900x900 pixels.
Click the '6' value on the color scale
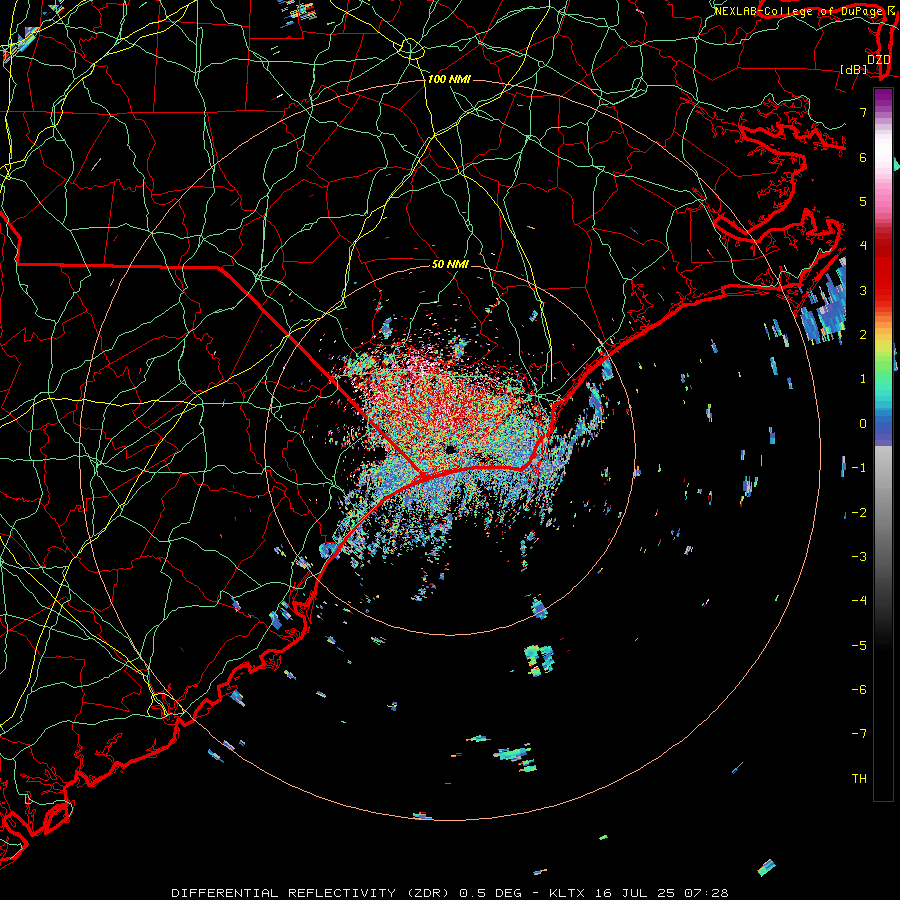click(863, 157)
